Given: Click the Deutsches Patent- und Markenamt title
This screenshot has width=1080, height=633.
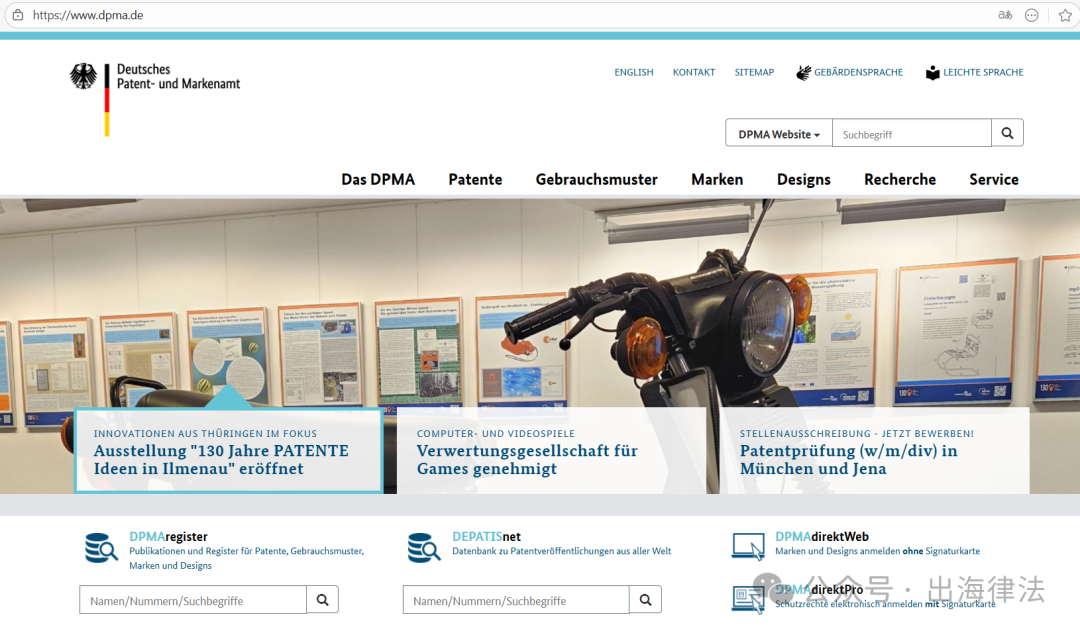Looking at the screenshot, I should 178,76.
